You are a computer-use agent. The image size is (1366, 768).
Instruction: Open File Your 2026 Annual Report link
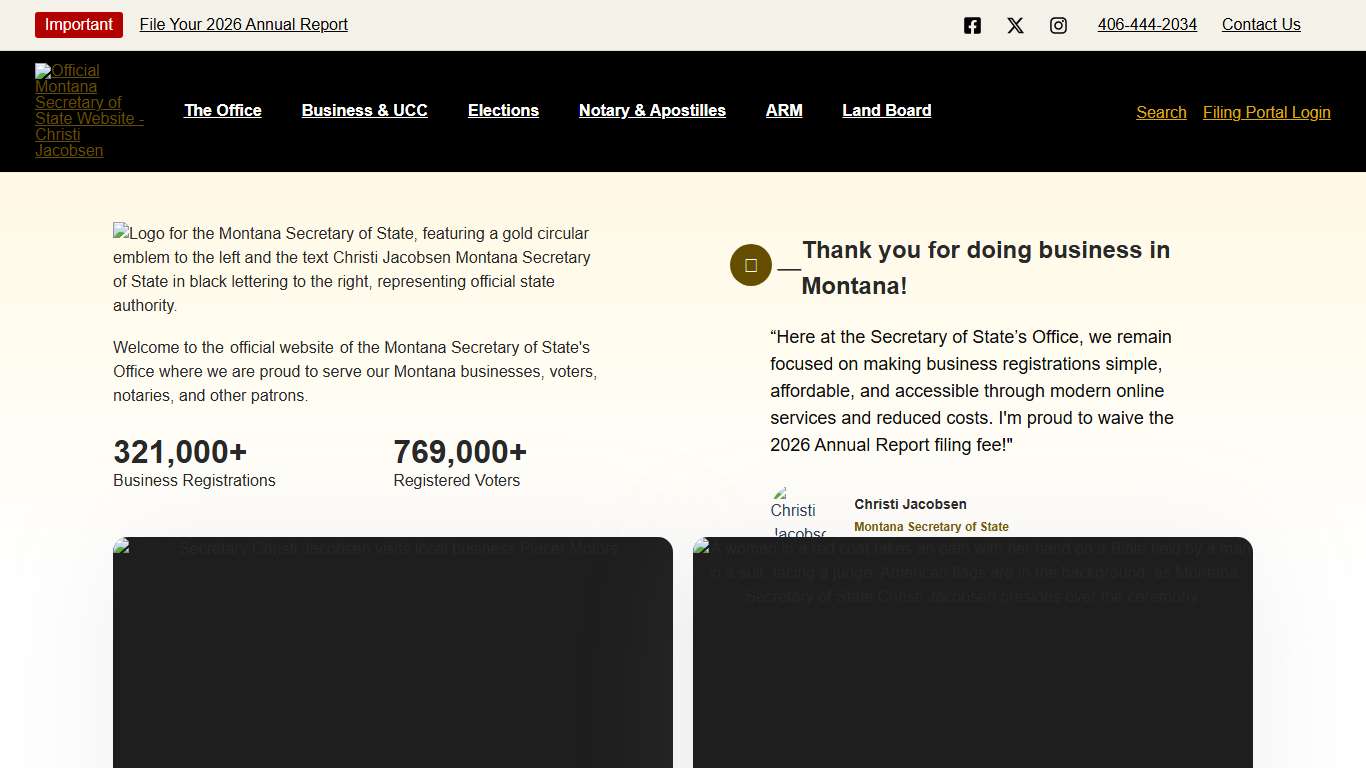[244, 25]
